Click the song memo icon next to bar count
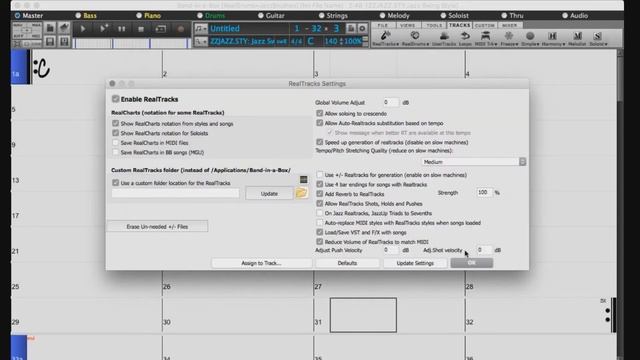 pos(351,29)
